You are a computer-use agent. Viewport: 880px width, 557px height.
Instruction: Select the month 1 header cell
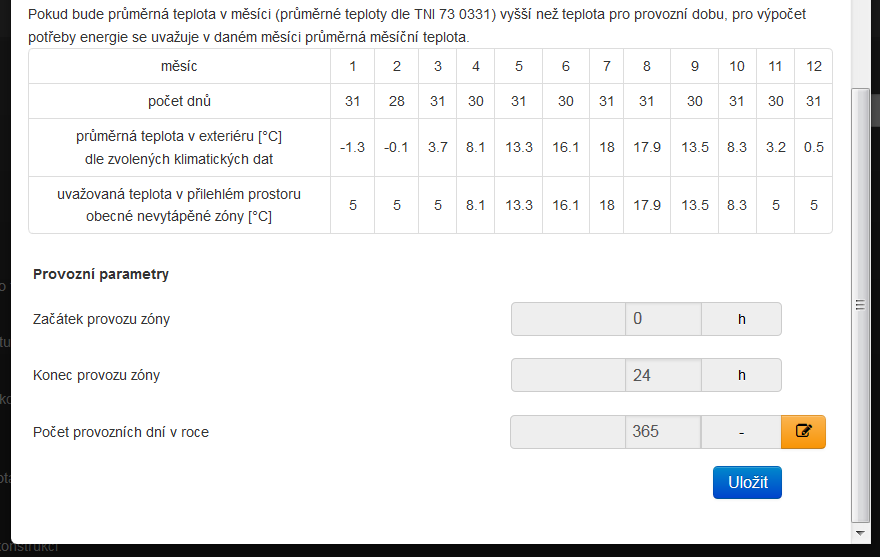click(x=352, y=66)
